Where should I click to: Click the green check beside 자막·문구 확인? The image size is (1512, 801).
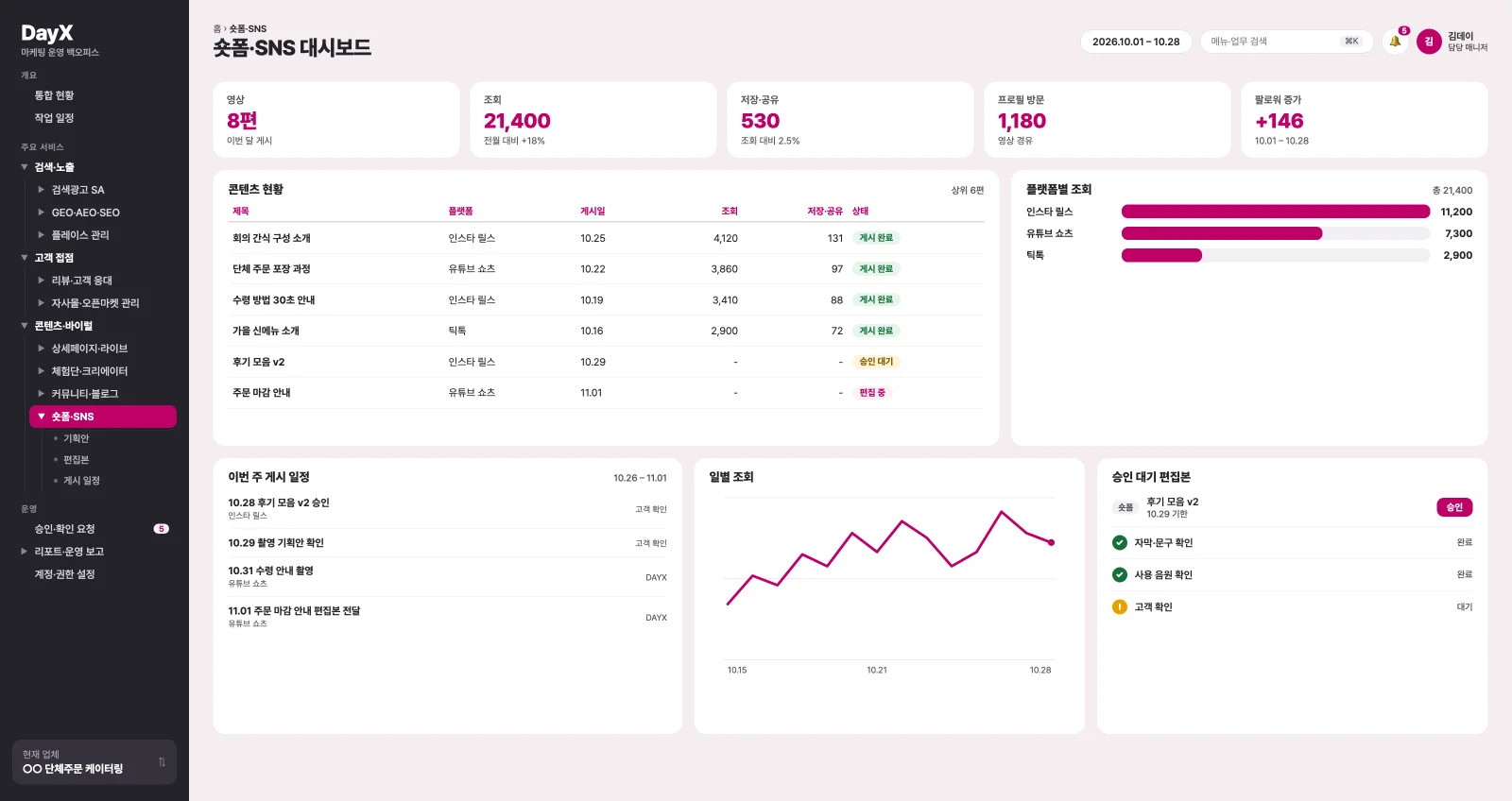pyautogui.click(x=1120, y=542)
